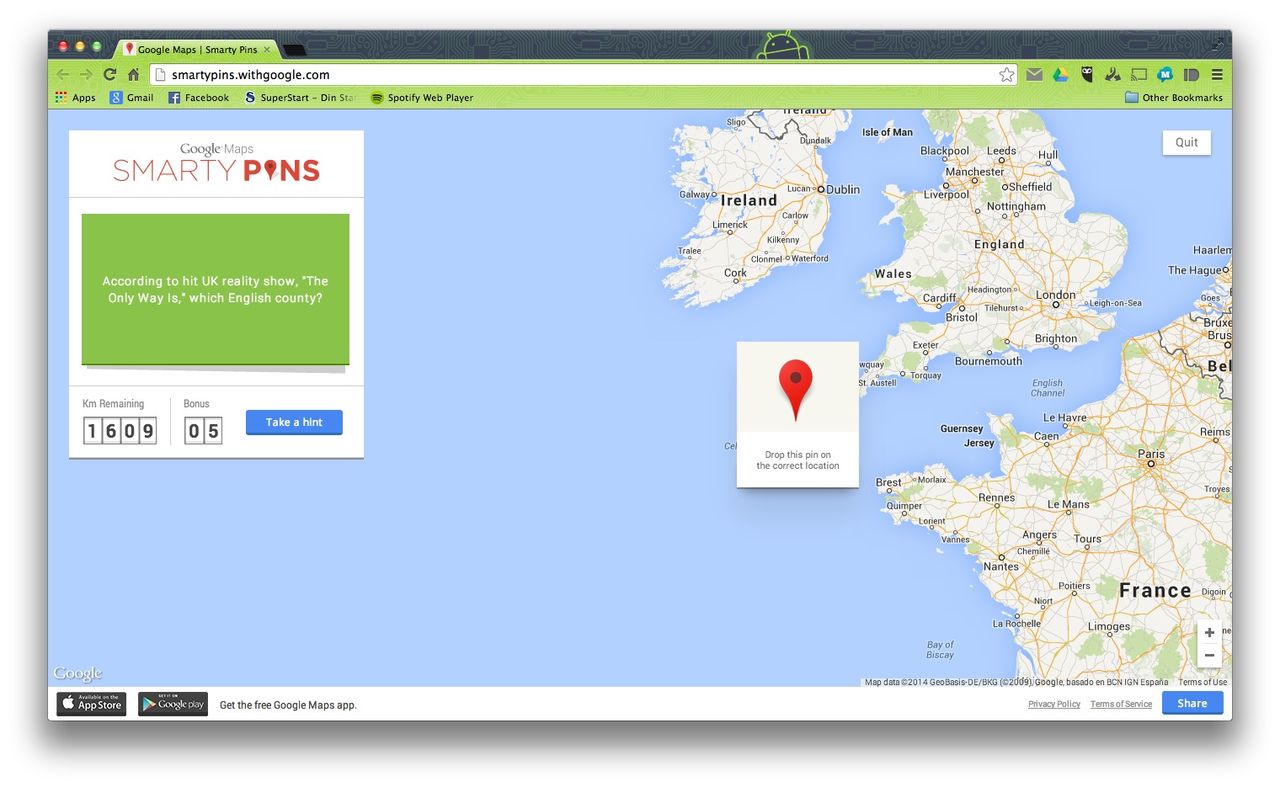This screenshot has width=1280, height=787.
Task: Click the Available on the App Store badge
Action: (x=91, y=704)
